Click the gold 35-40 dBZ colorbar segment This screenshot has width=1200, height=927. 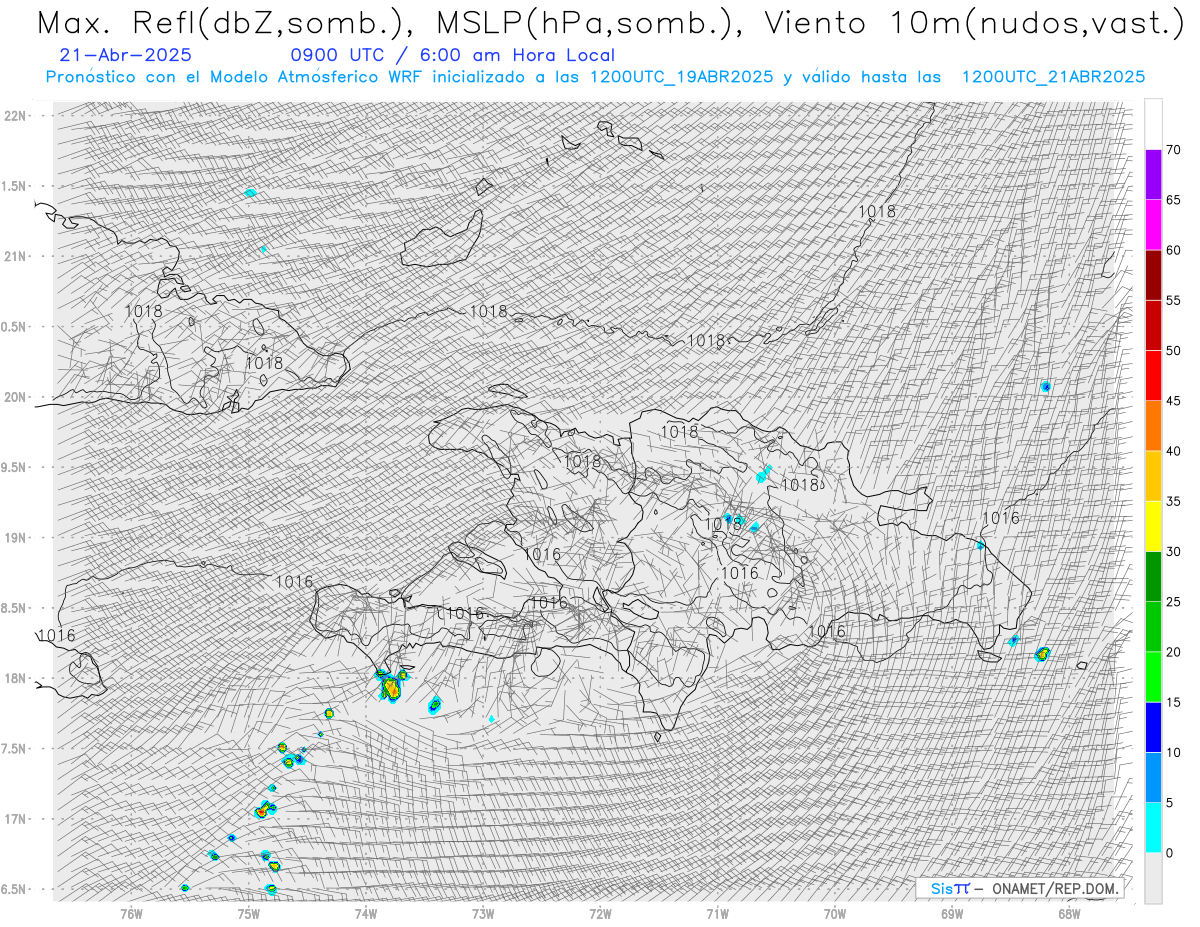pos(1153,476)
